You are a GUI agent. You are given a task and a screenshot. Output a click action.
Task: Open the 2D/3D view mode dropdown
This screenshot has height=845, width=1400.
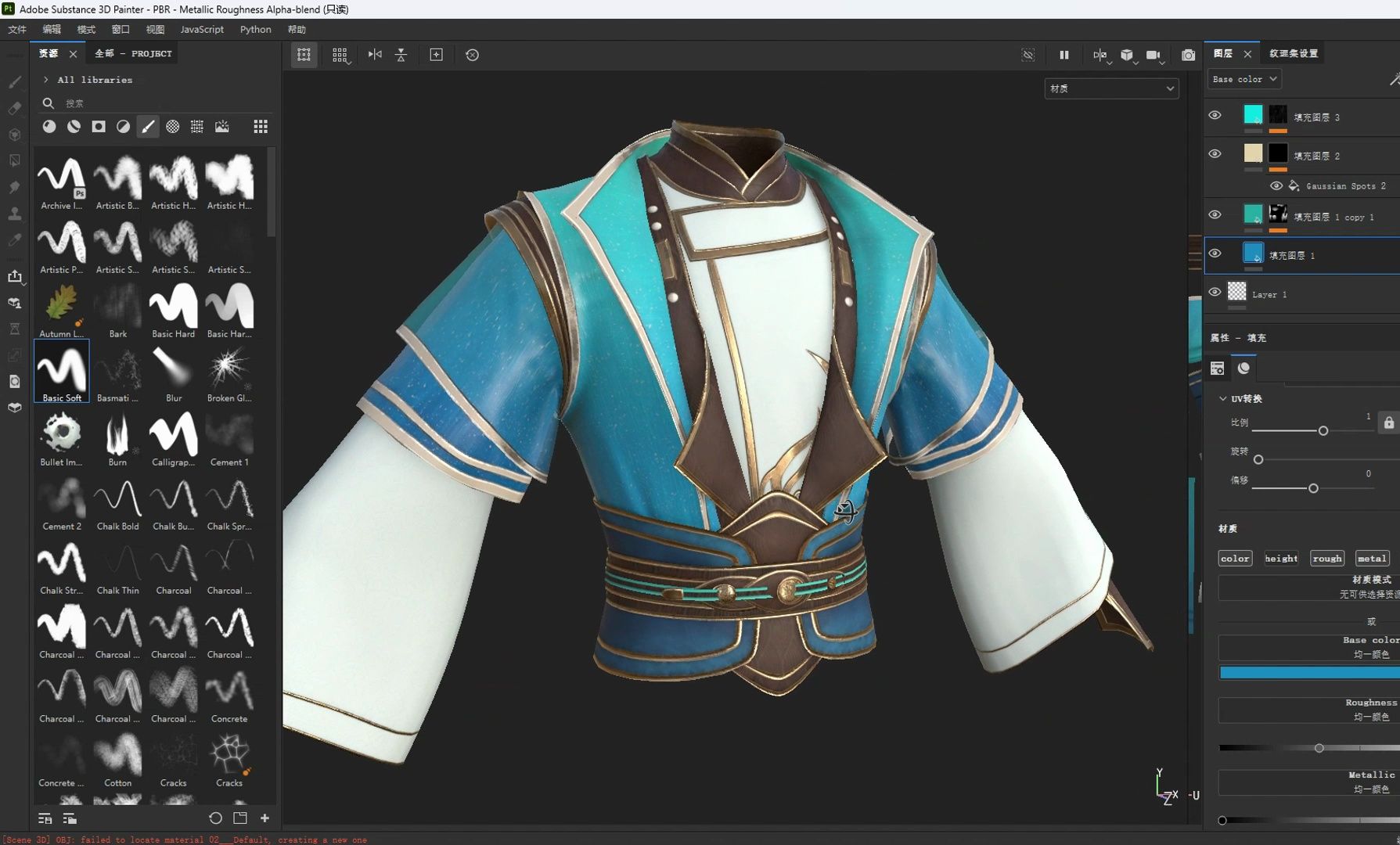pyautogui.click(x=1100, y=55)
